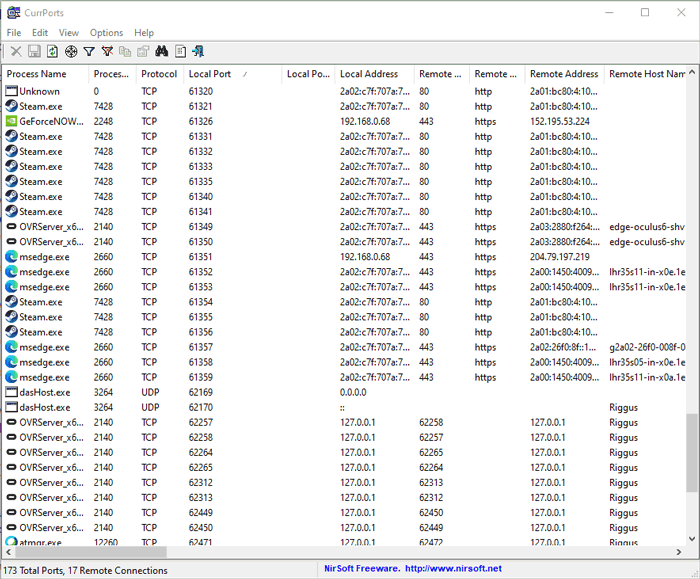Click the atmgr.exe process name
Viewport: 700px width, 579px height.
[40, 542]
